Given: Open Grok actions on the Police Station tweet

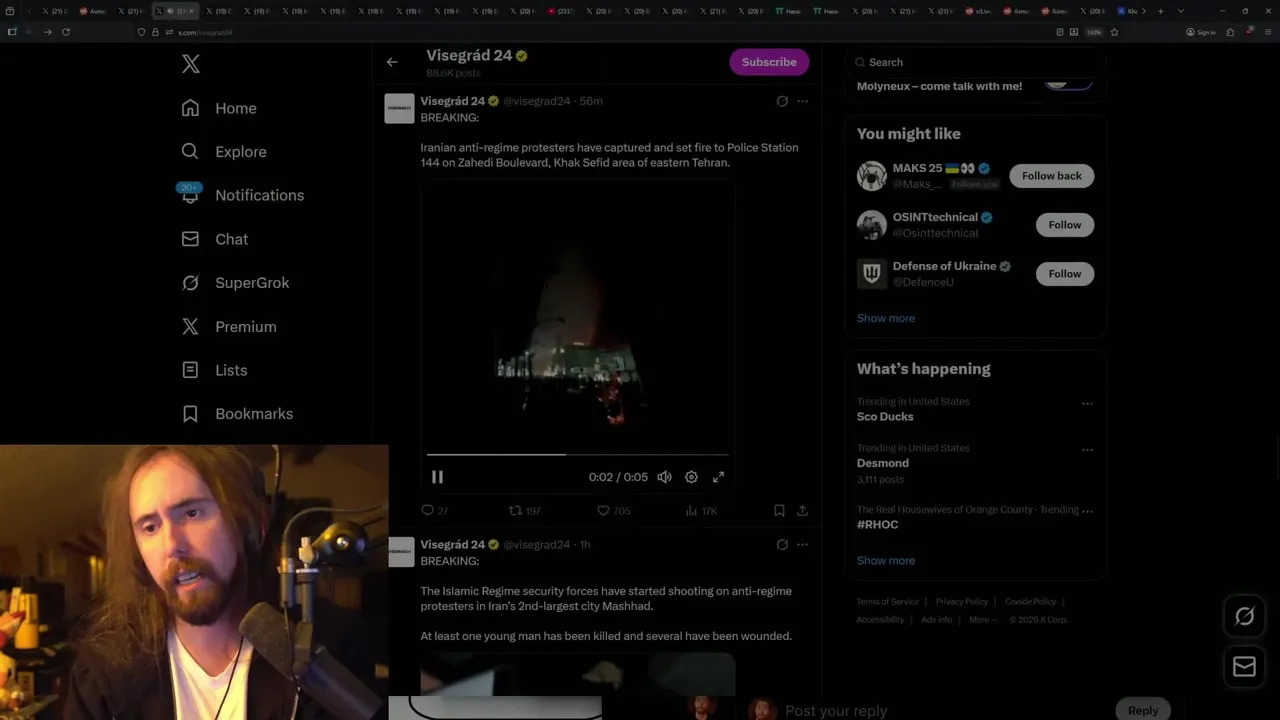Looking at the screenshot, I should tap(782, 101).
